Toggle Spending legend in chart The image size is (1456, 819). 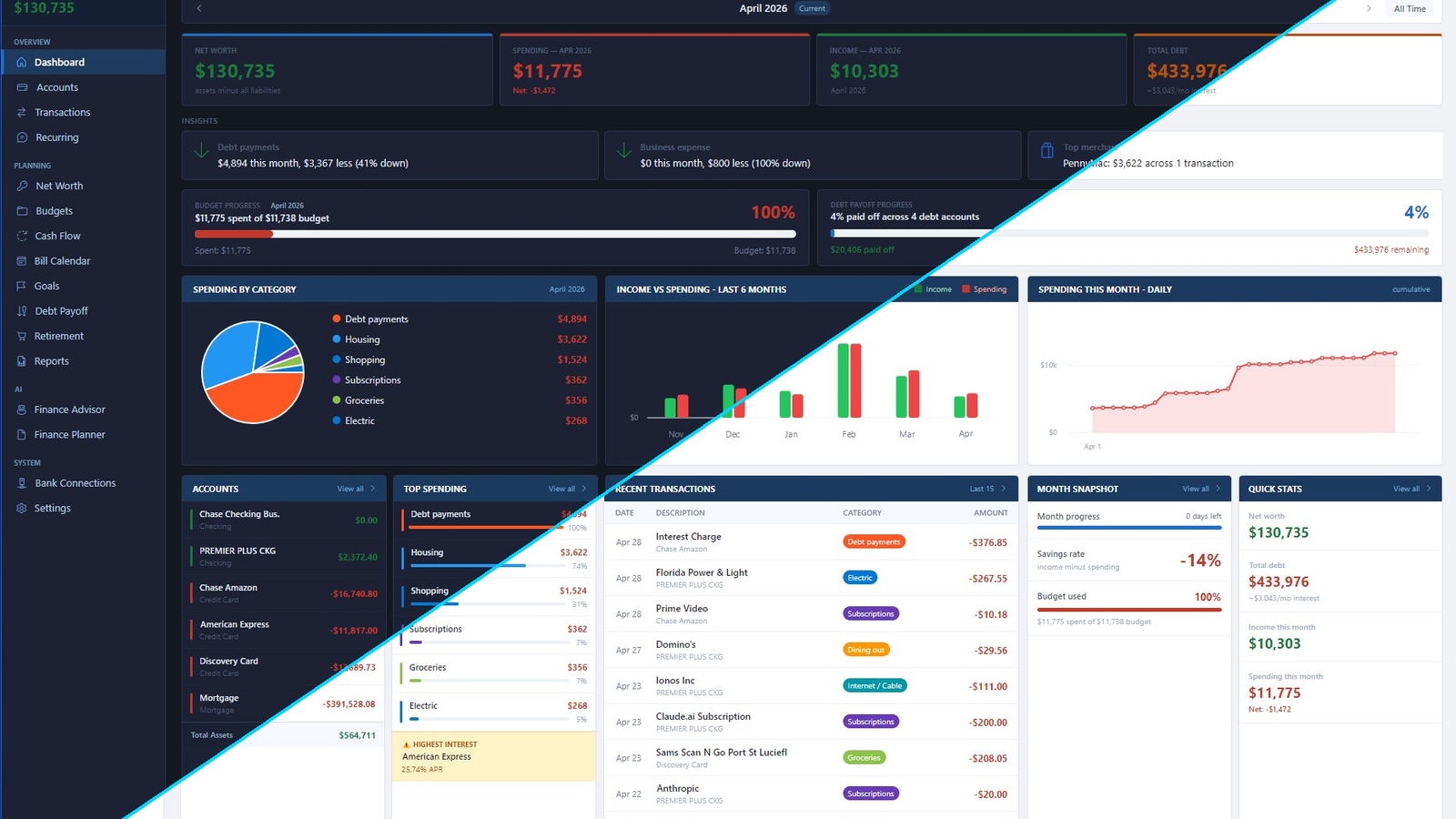click(985, 289)
